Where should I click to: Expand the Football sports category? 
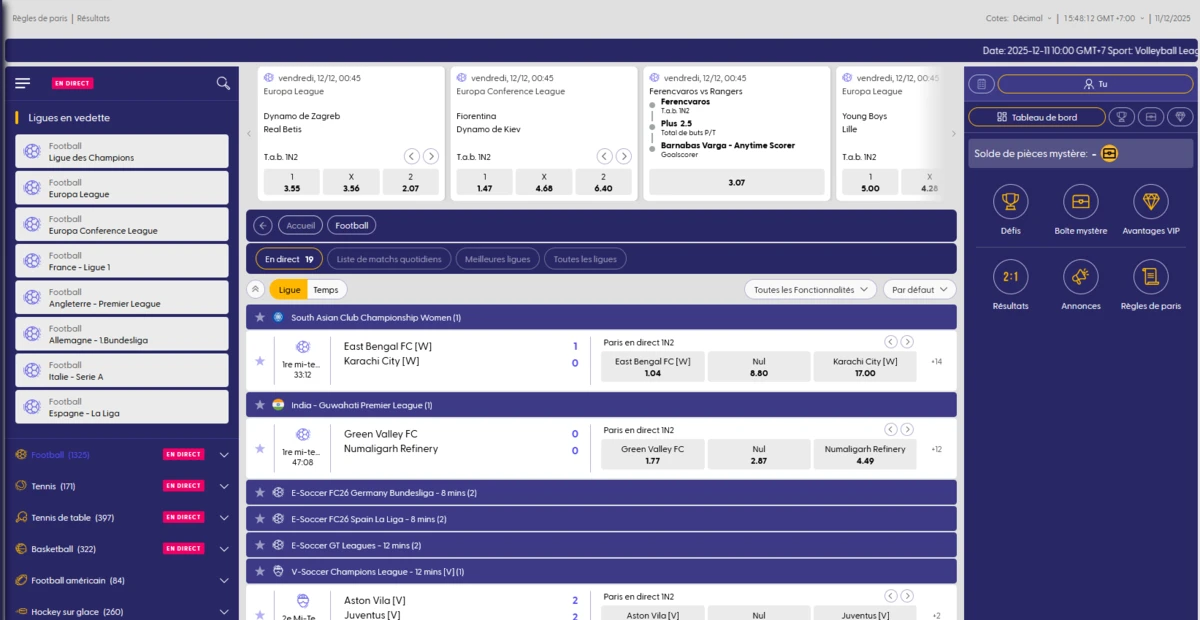coord(223,454)
